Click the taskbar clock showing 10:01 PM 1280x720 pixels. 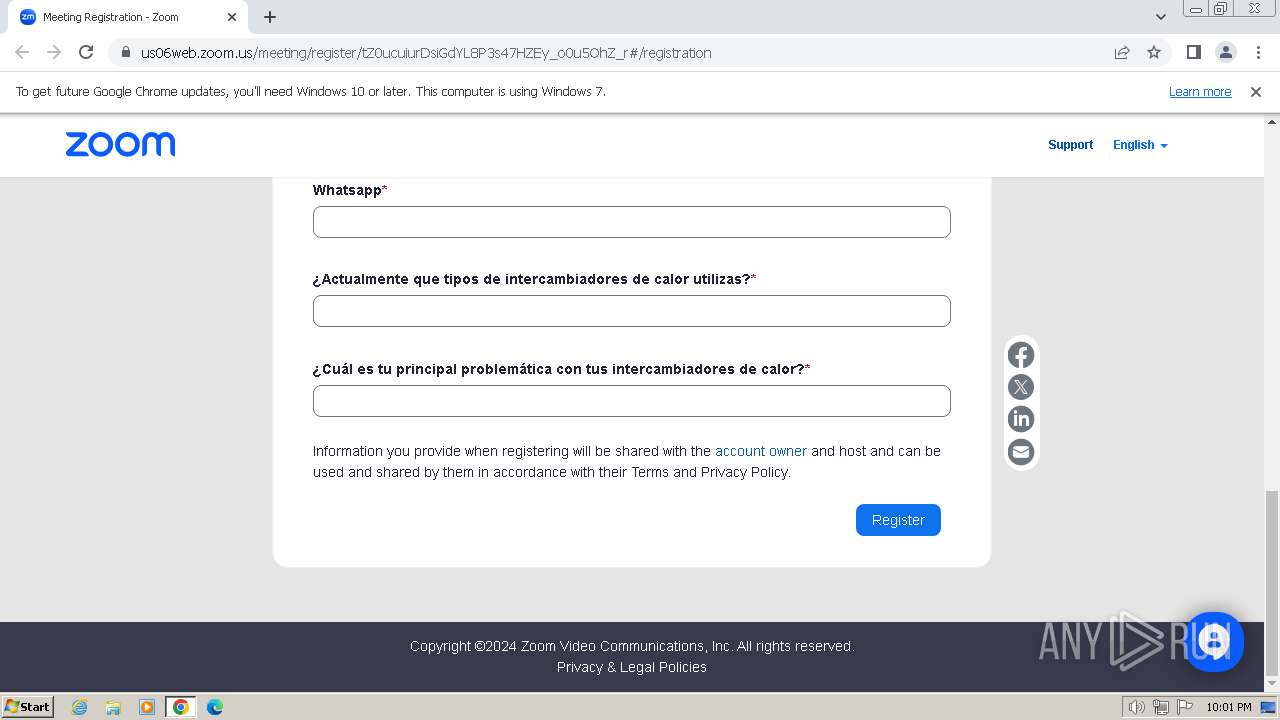[x=1229, y=707]
